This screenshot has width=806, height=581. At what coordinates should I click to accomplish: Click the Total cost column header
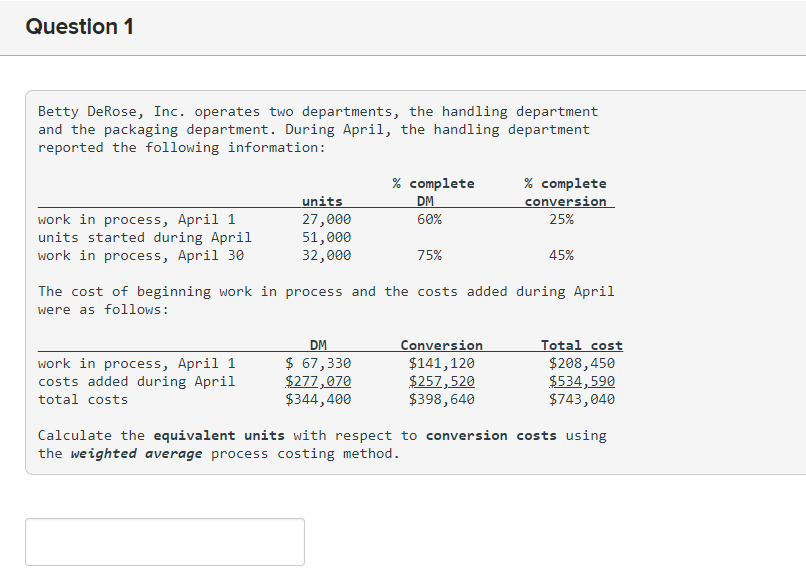point(581,346)
